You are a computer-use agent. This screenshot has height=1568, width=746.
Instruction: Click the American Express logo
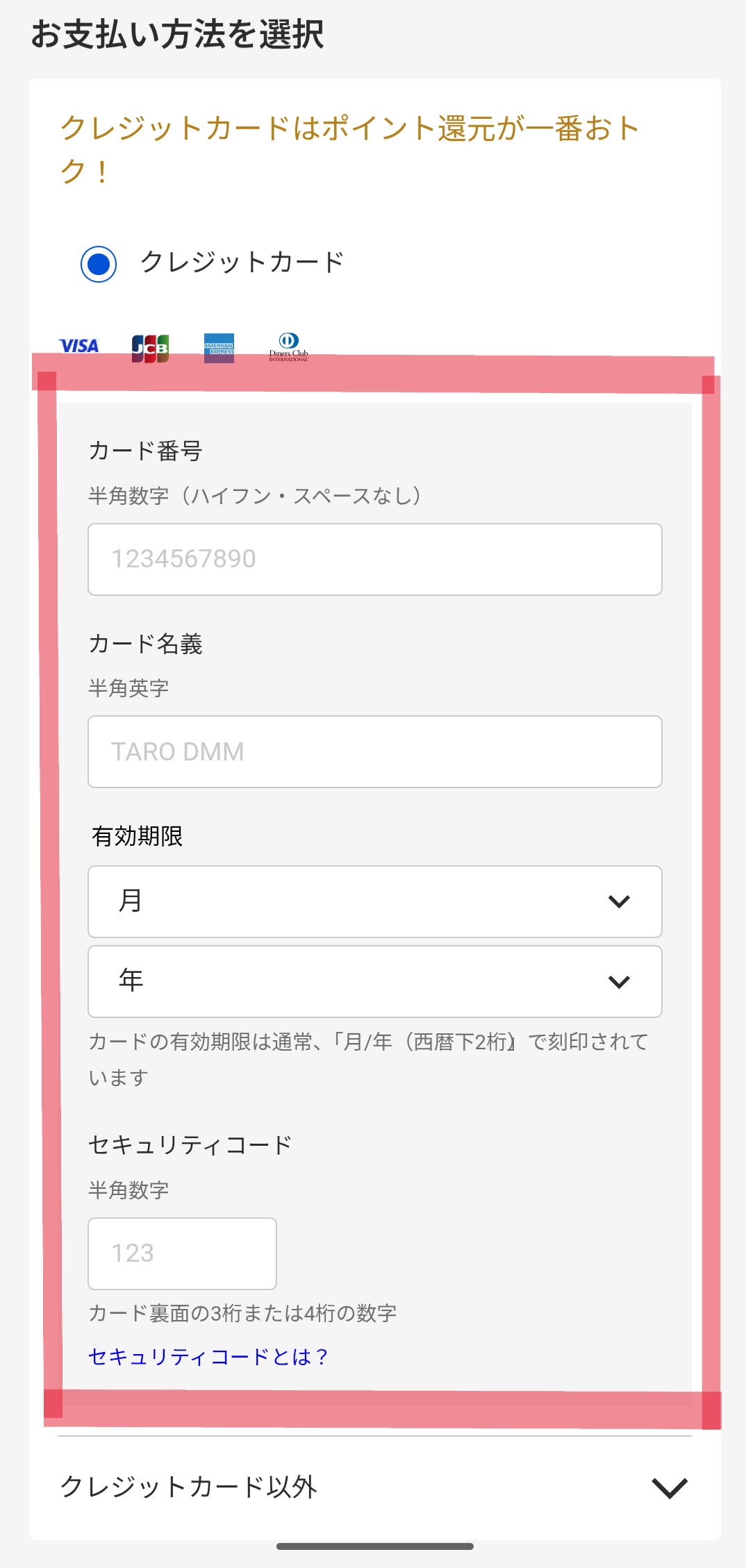tap(219, 347)
